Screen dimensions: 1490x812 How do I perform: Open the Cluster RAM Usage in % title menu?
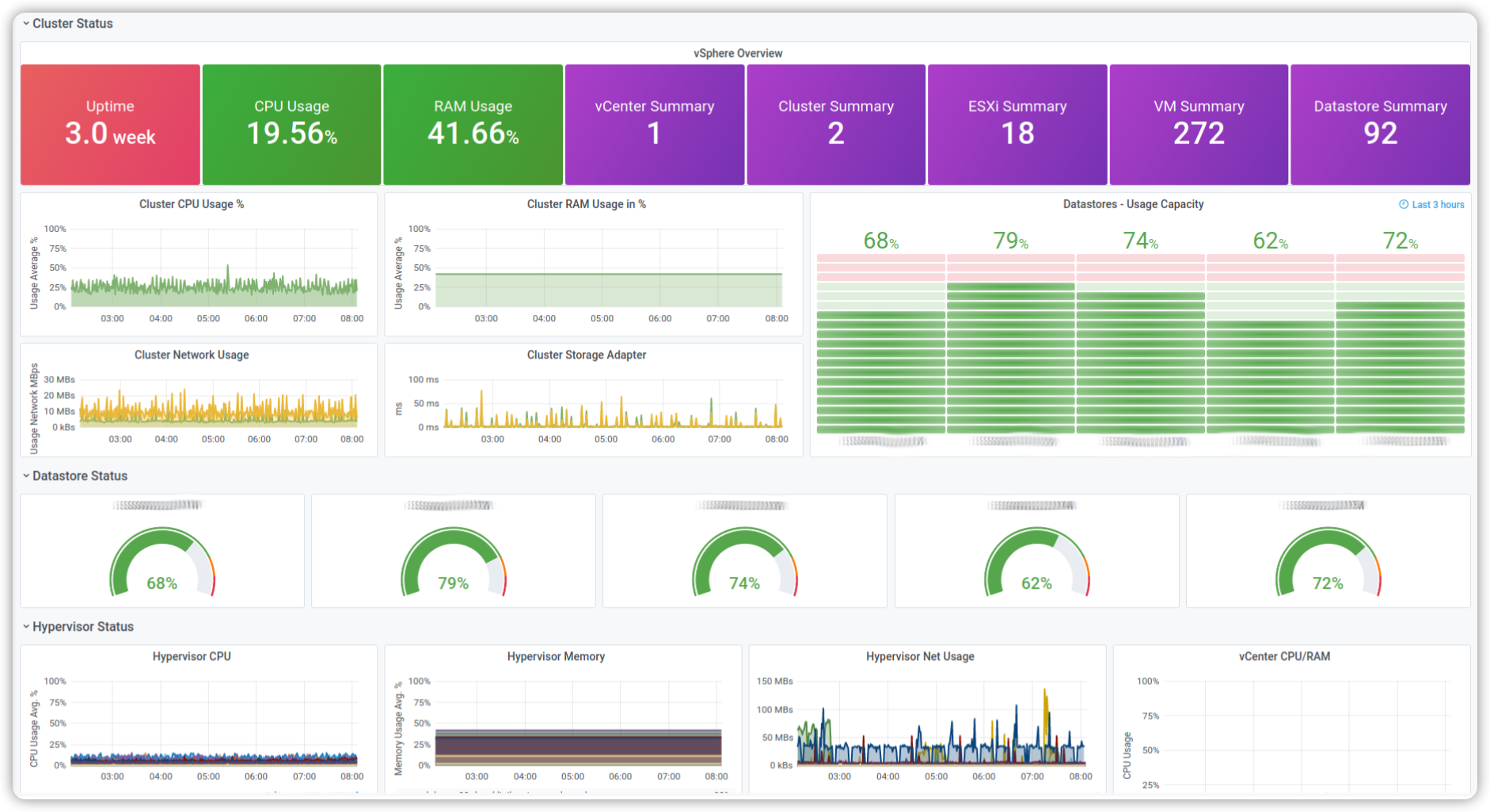[587, 204]
